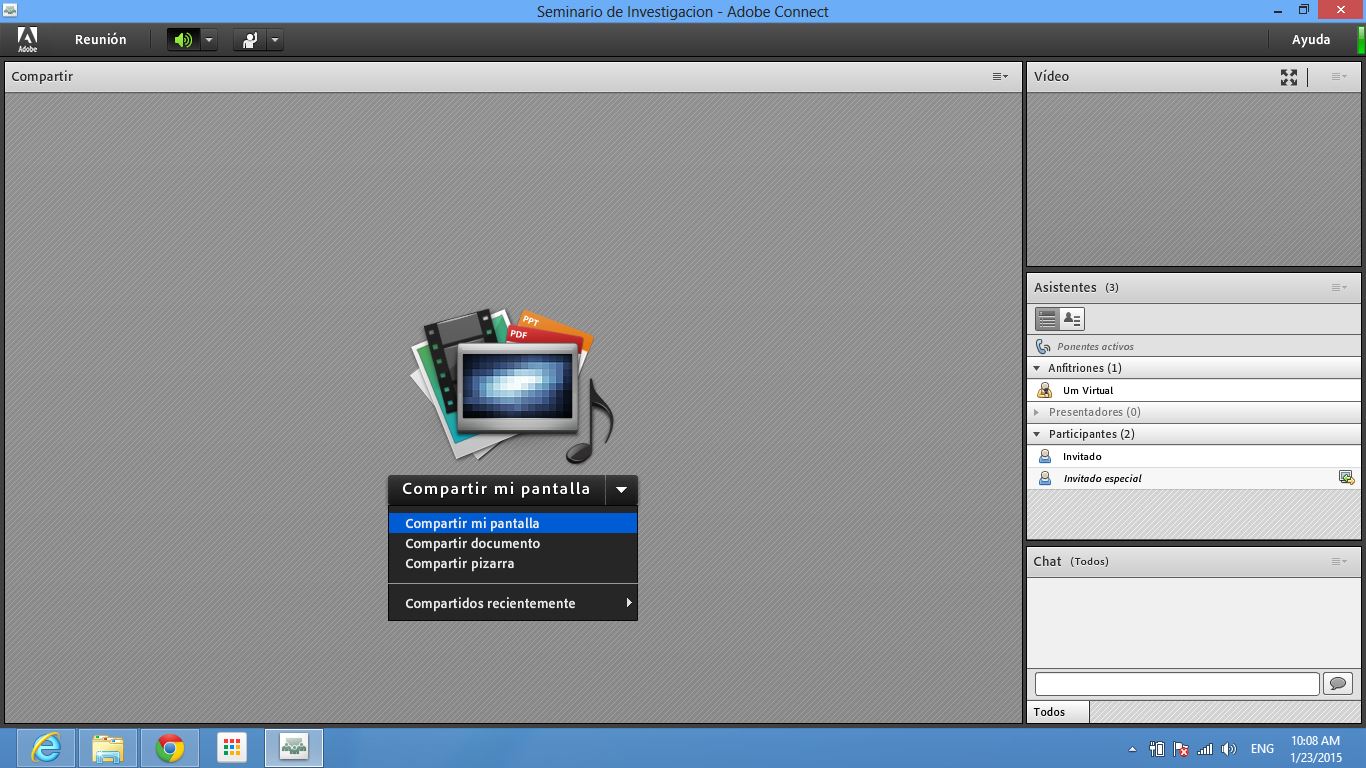Select participant Invitado

coord(1193,456)
